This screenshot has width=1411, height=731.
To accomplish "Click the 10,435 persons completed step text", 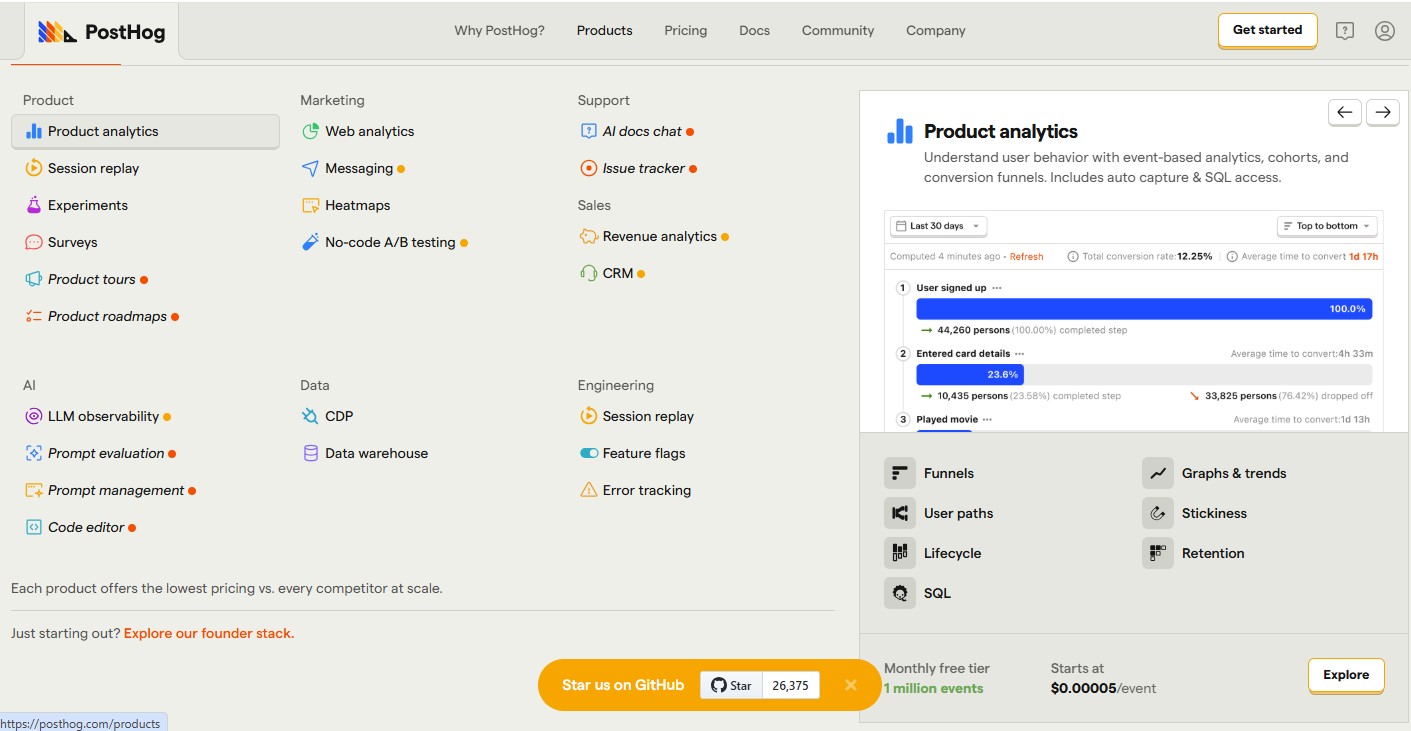I will 1029,396.
